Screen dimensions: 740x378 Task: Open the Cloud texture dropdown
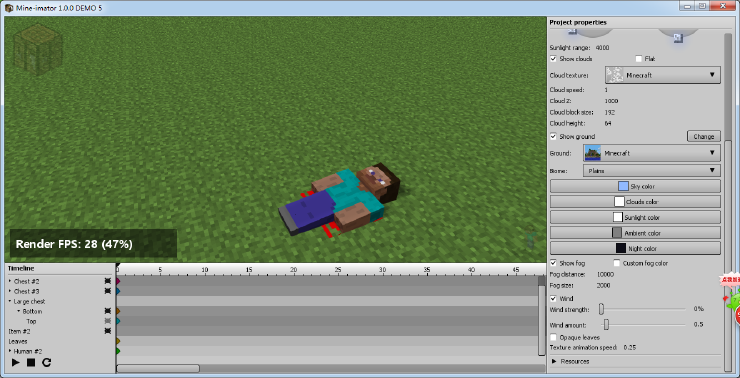(x=663, y=75)
